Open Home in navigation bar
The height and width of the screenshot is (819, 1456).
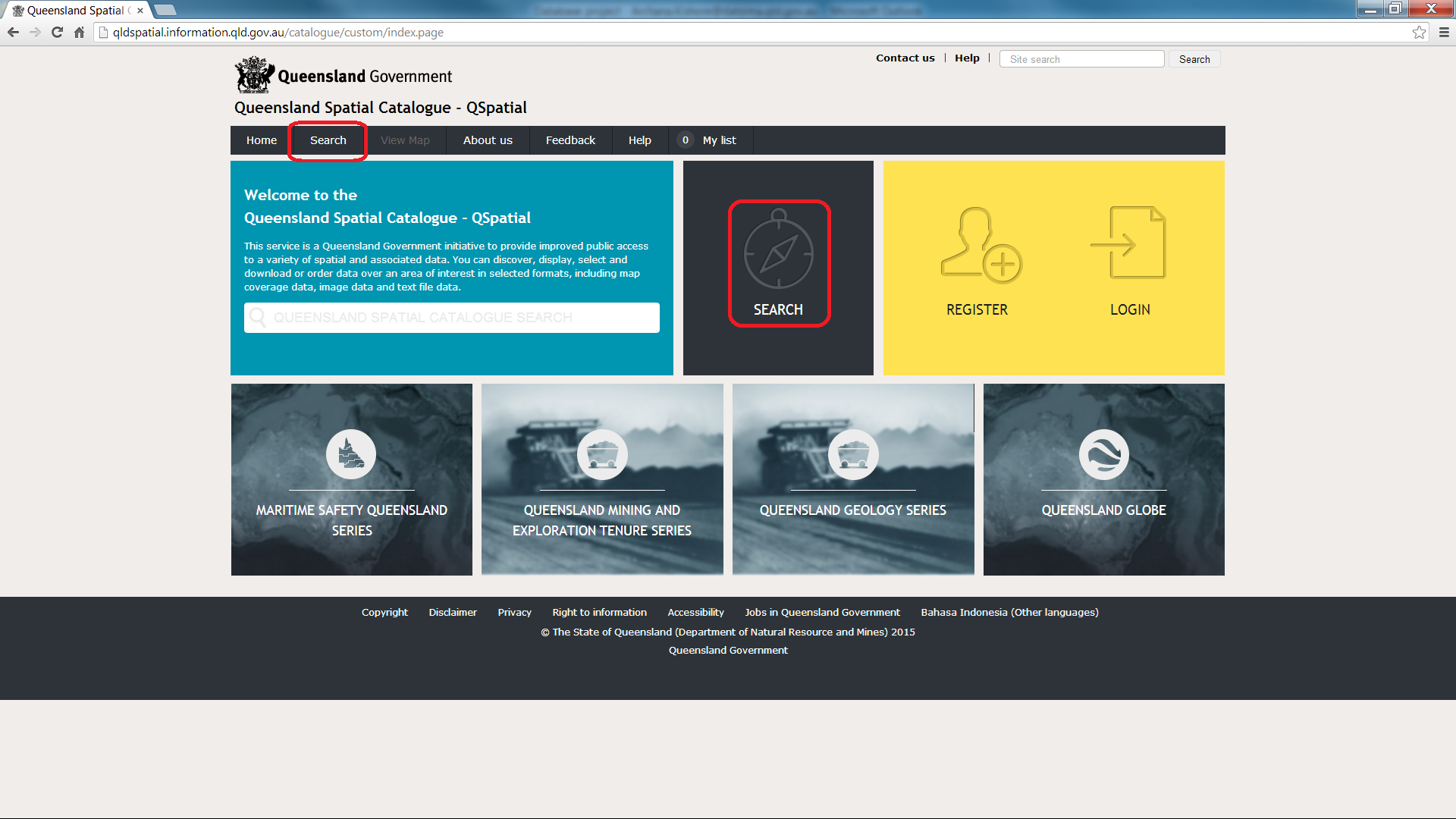[x=262, y=140]
